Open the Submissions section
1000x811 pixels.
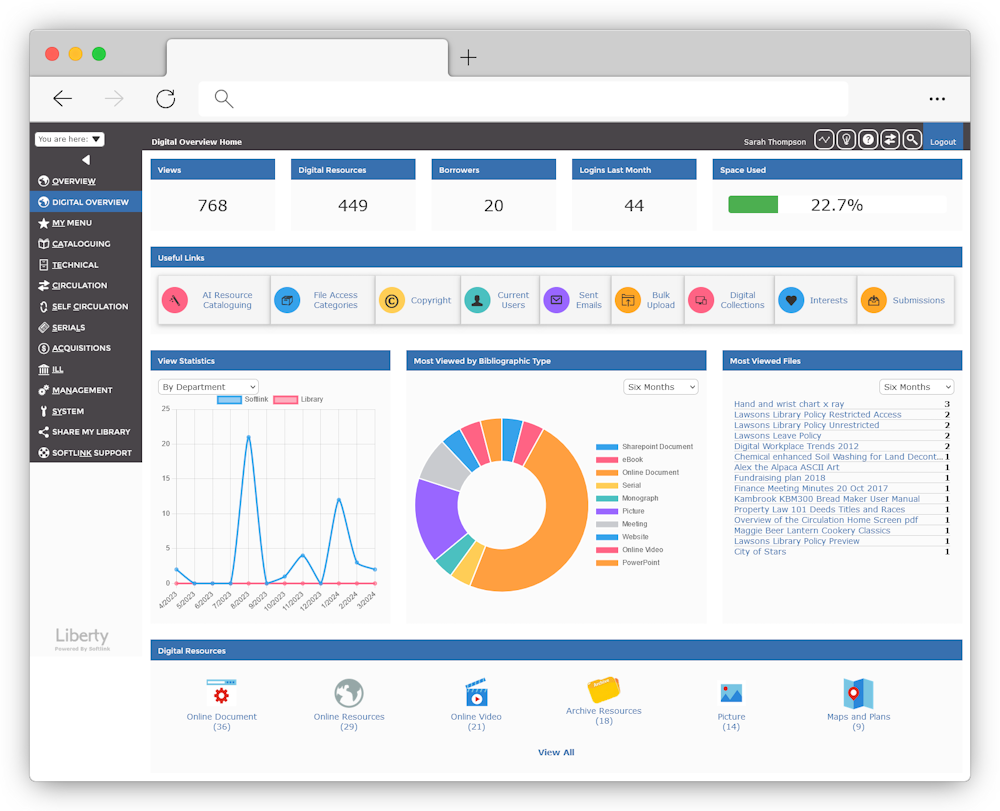click(x=906, y=299)
